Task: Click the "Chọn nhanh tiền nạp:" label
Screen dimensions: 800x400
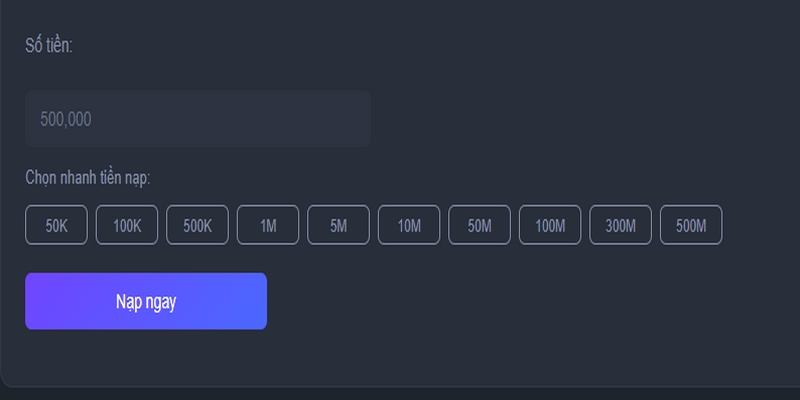Action: tap(88, 178)
